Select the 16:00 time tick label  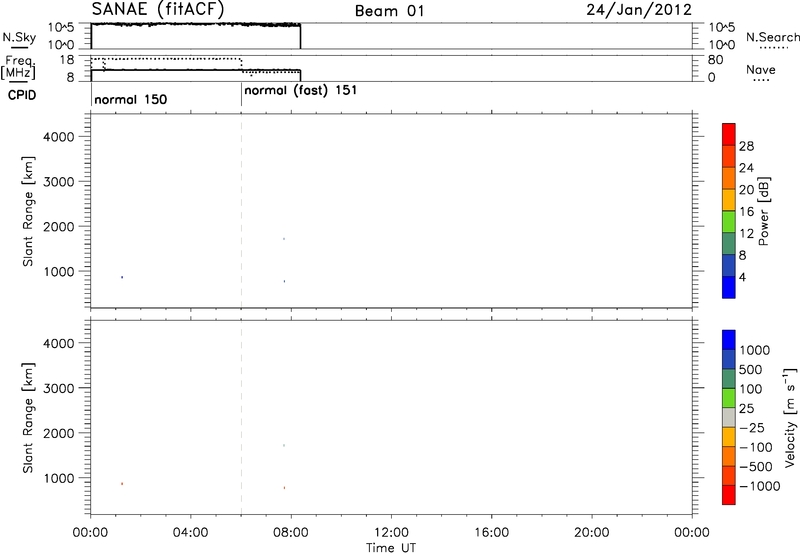[491, 533]
